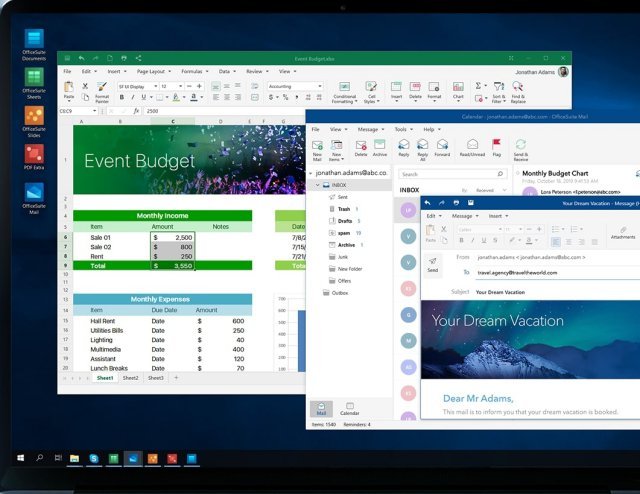Open the Archive folder in Mail

click(x=346, y=245)
